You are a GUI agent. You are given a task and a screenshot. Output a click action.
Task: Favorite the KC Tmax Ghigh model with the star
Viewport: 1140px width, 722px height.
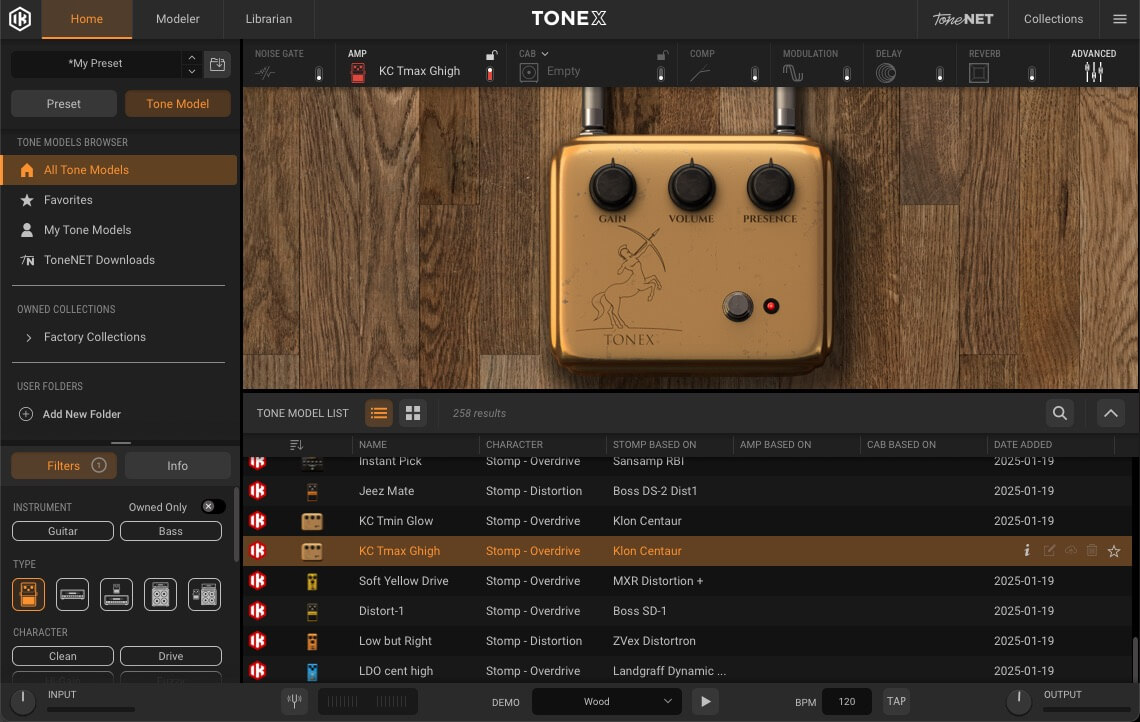pos(1114,550)
